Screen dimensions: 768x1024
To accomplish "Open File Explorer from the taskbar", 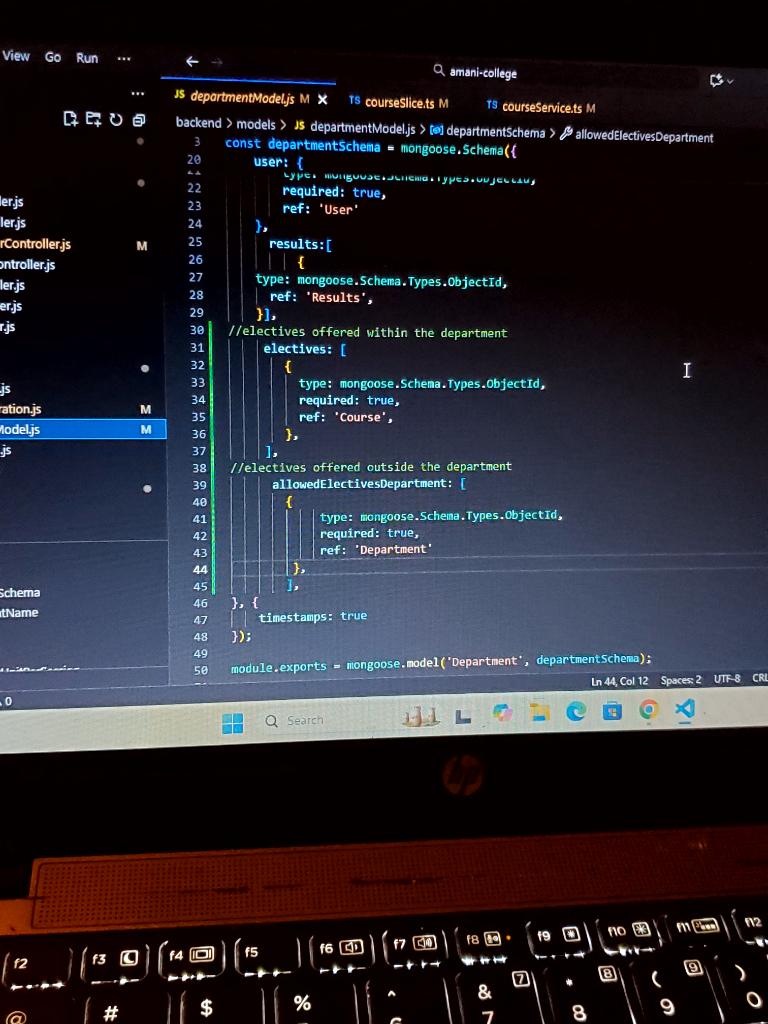I will tap(539, 712).
